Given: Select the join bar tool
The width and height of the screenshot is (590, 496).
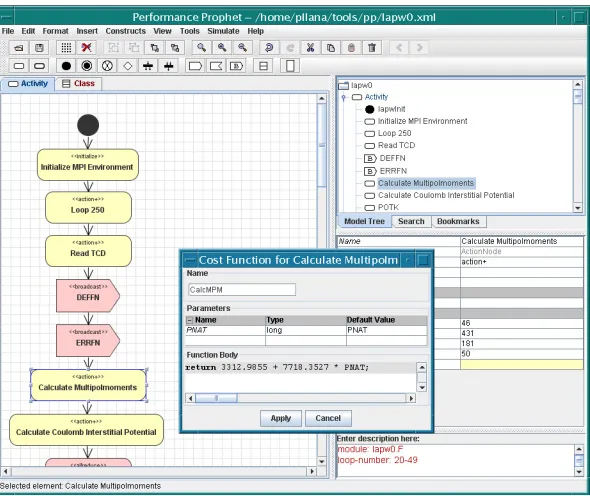Looking at the screenshot, I should pos(169,66).
